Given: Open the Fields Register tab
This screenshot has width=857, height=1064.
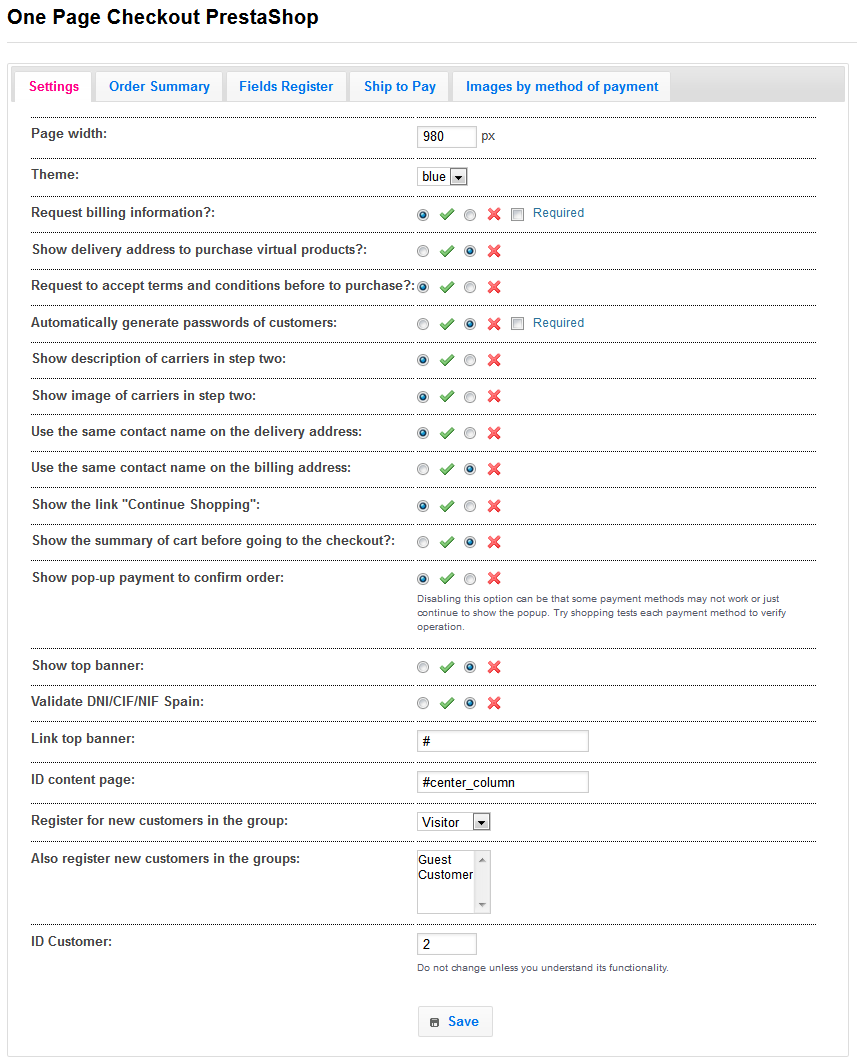Looking at the screenshot, I should tap(286, 87).
